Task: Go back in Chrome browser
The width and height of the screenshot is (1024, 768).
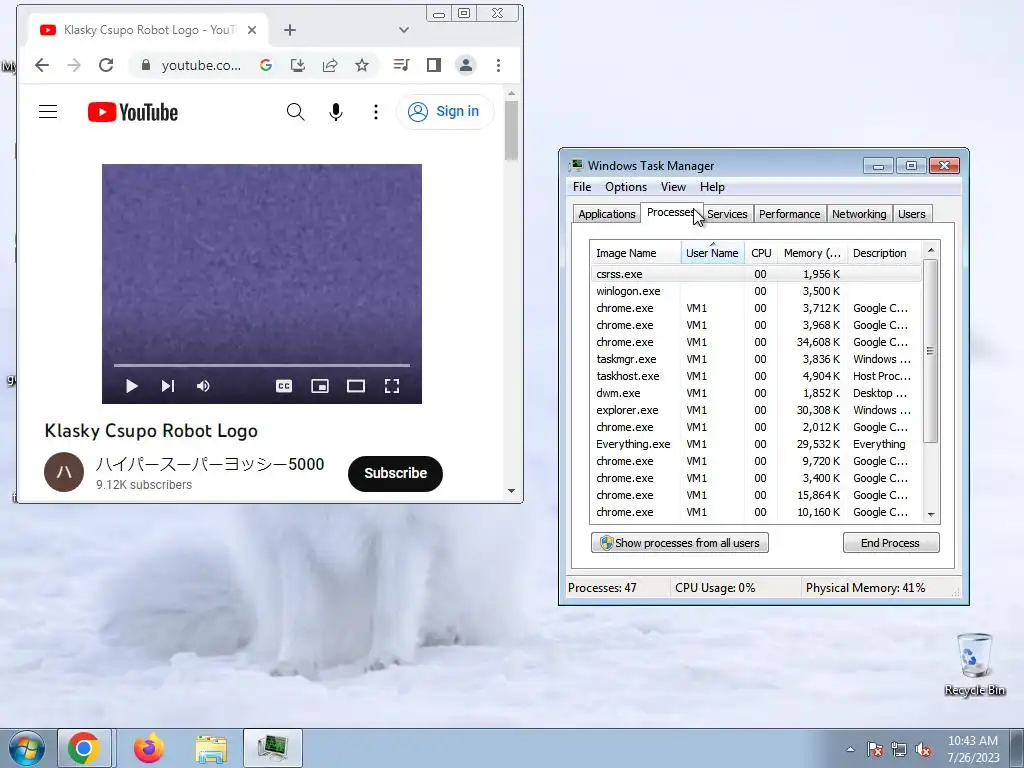Action: point(42,65)
